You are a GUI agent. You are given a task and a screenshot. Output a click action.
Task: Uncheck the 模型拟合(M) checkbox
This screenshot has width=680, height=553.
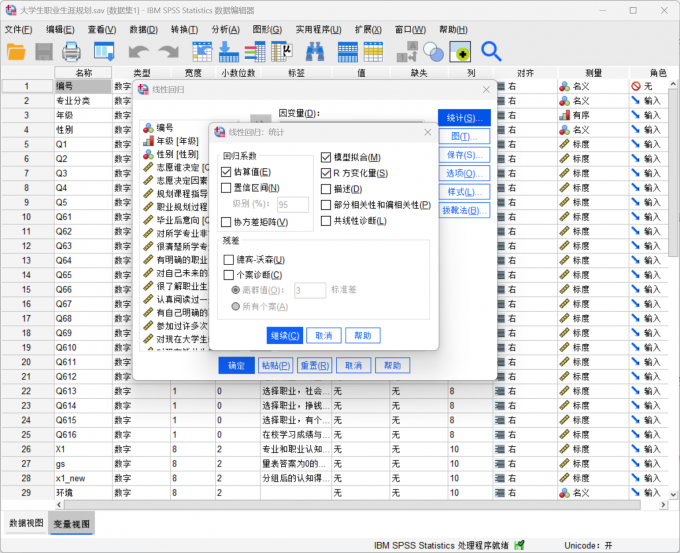pyautogui.click(x=326, y=157)
